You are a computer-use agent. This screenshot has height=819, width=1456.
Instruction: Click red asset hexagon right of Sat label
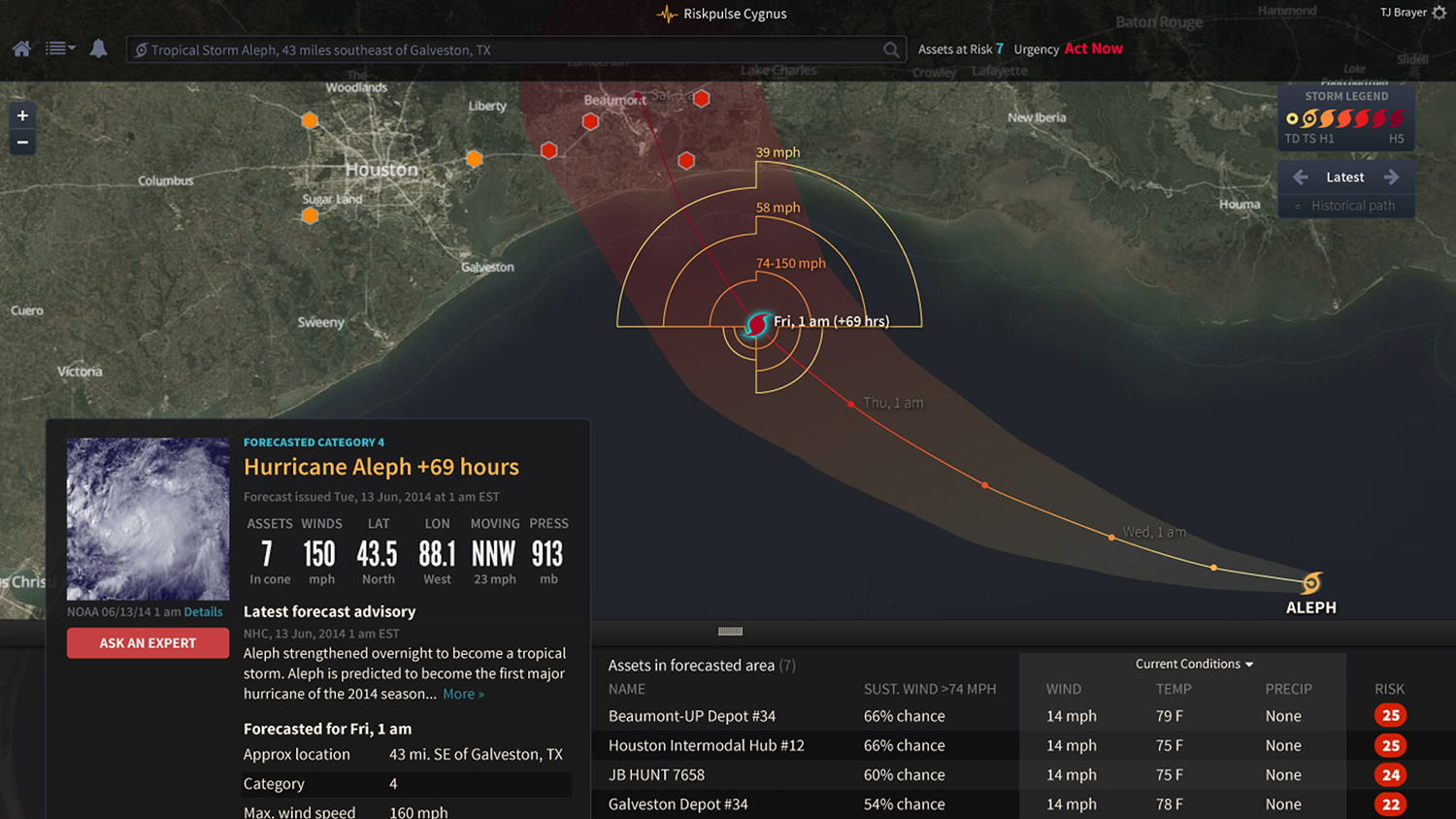(x=702, y=98)
